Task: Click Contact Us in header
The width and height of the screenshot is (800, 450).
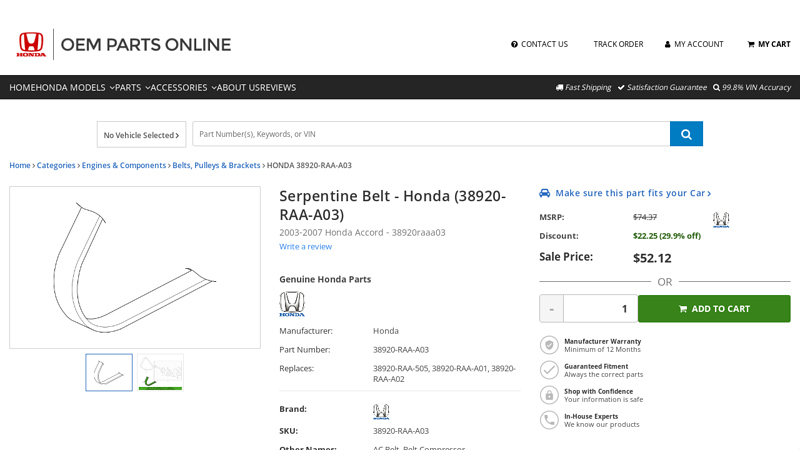Action: coord(540,44)
